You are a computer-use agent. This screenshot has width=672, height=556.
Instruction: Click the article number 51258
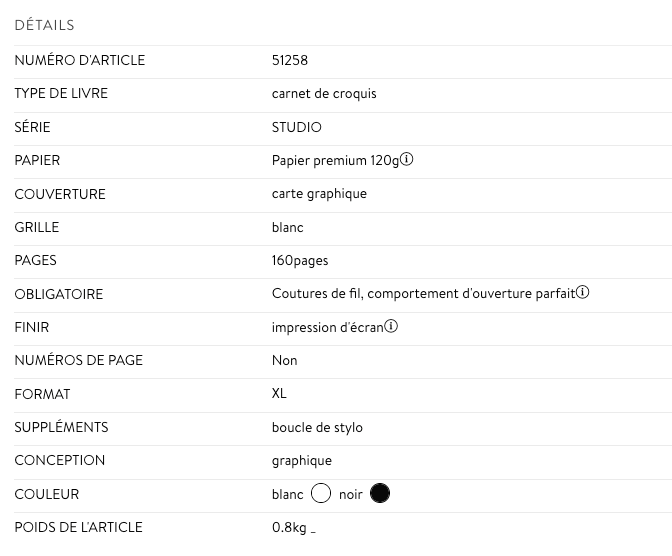290,60
